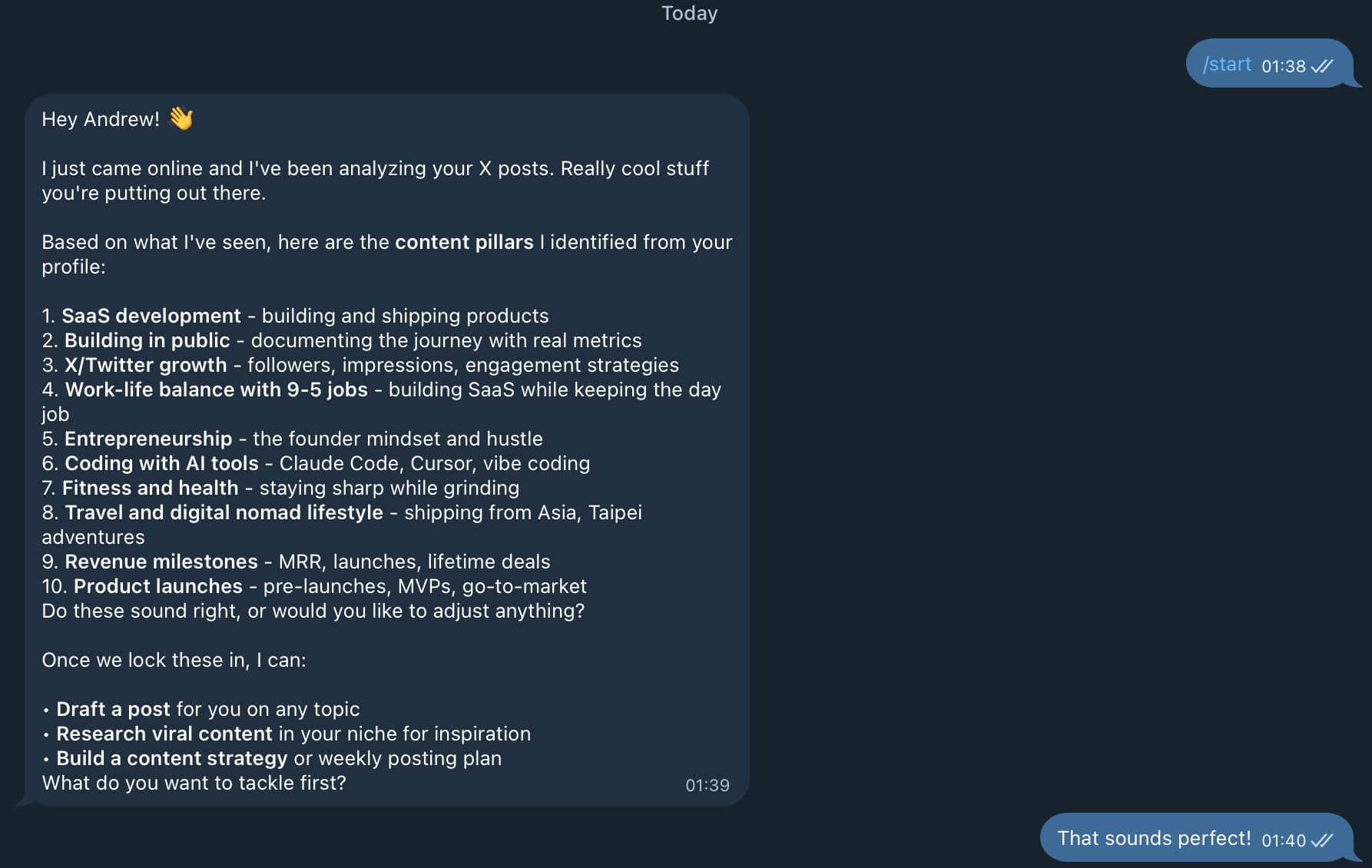The width and height of the screenshot is (1372, 868).
Task: Click the 01:39 timestamp on bot message
Action: (707, 785)
